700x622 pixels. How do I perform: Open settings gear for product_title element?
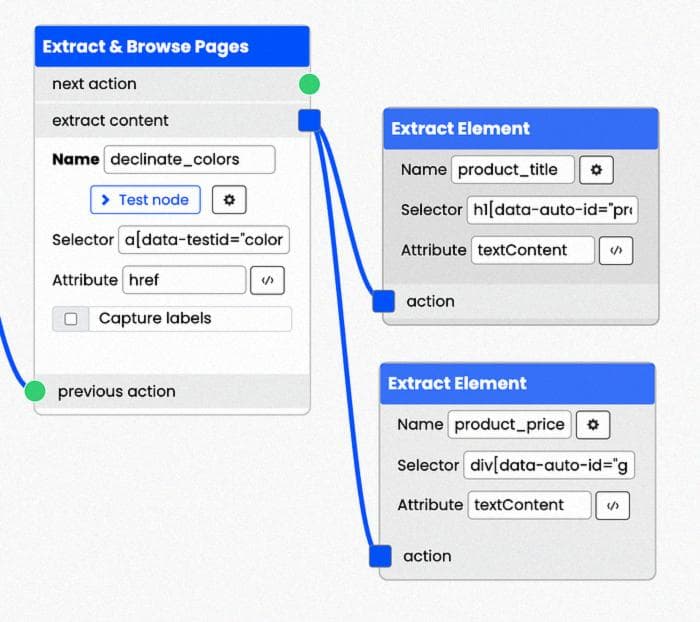tap(596, 170)
